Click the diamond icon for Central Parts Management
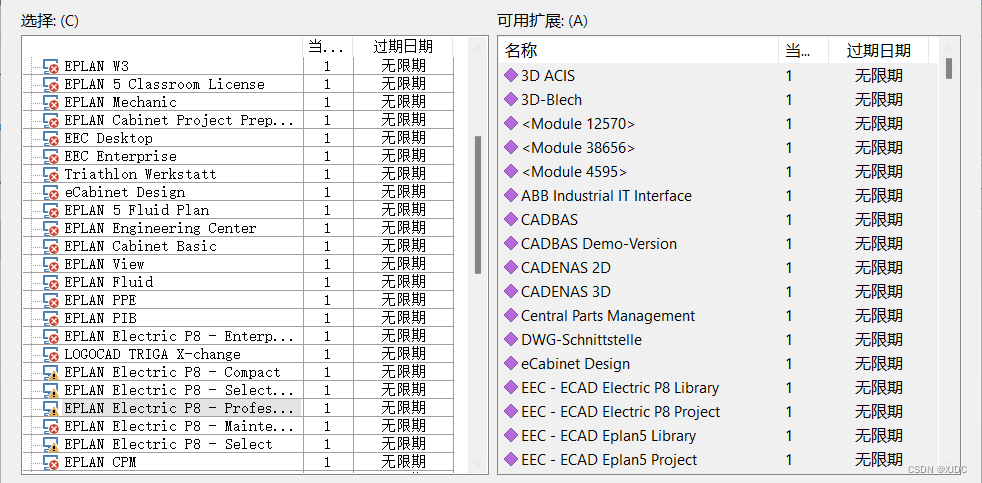The image size is (982, 483). pyautogui.click(x=511, y=315)
